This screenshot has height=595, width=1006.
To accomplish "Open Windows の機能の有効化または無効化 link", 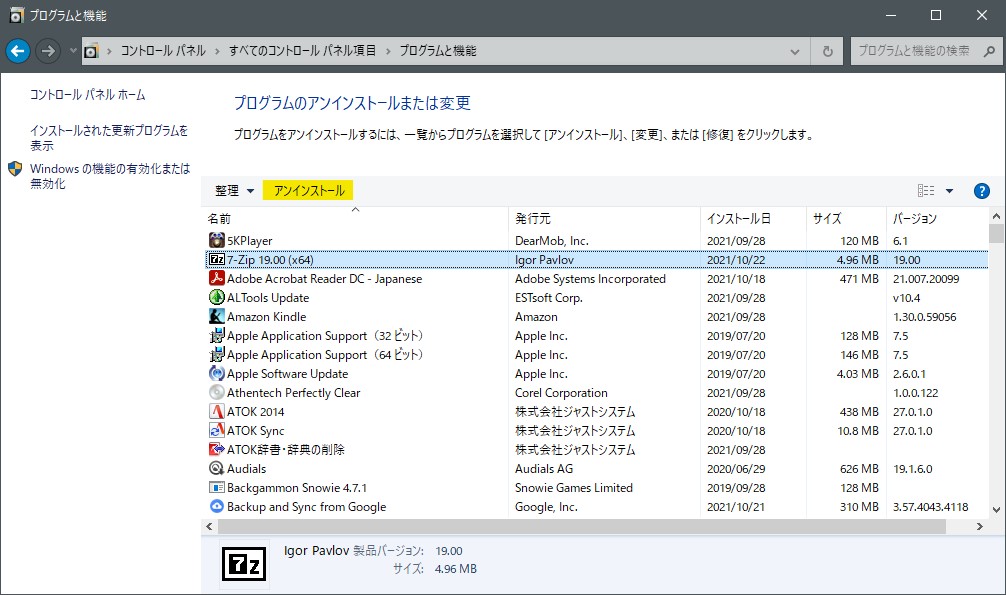I will (110, 176).
